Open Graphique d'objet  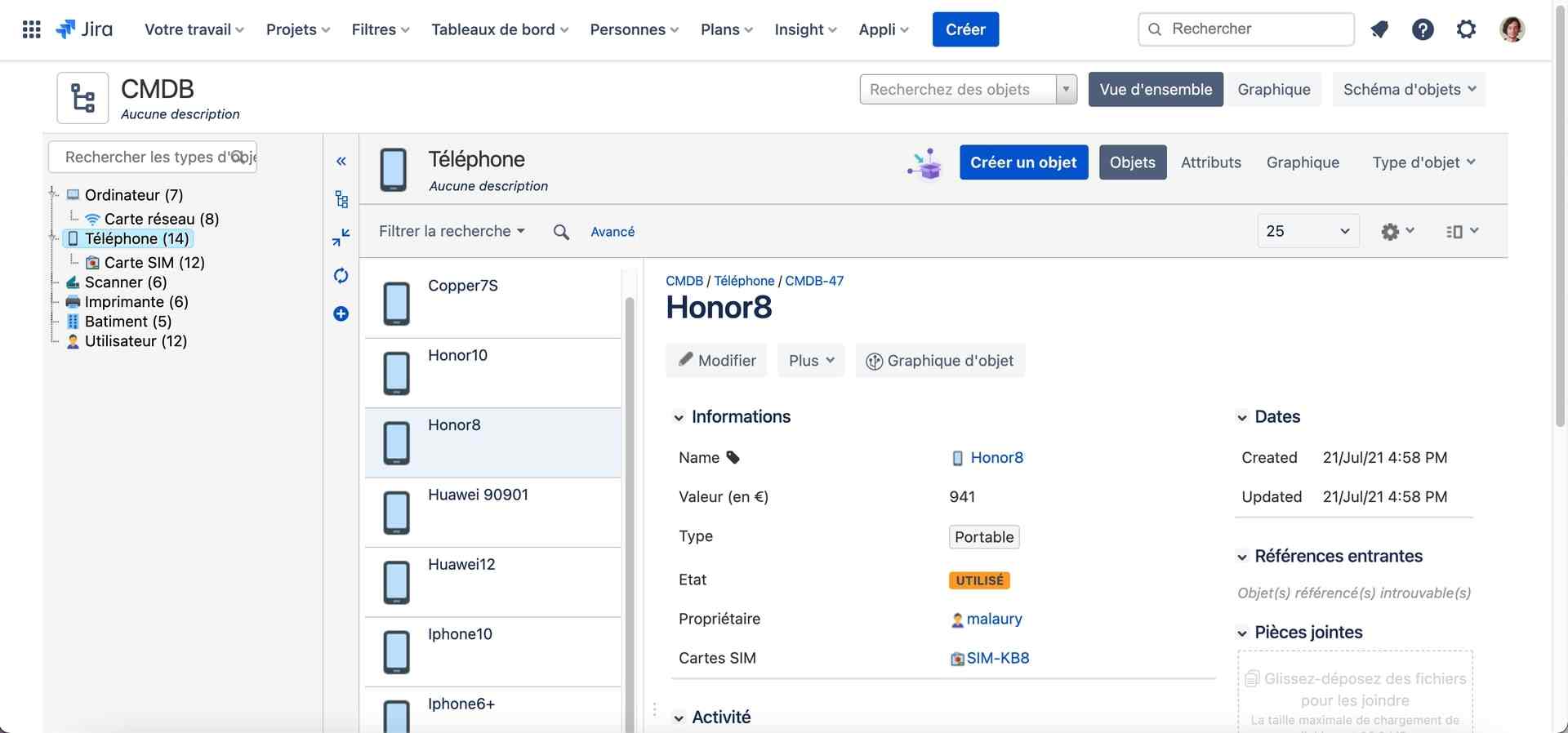pyautogui.click(x=940, y=361)
